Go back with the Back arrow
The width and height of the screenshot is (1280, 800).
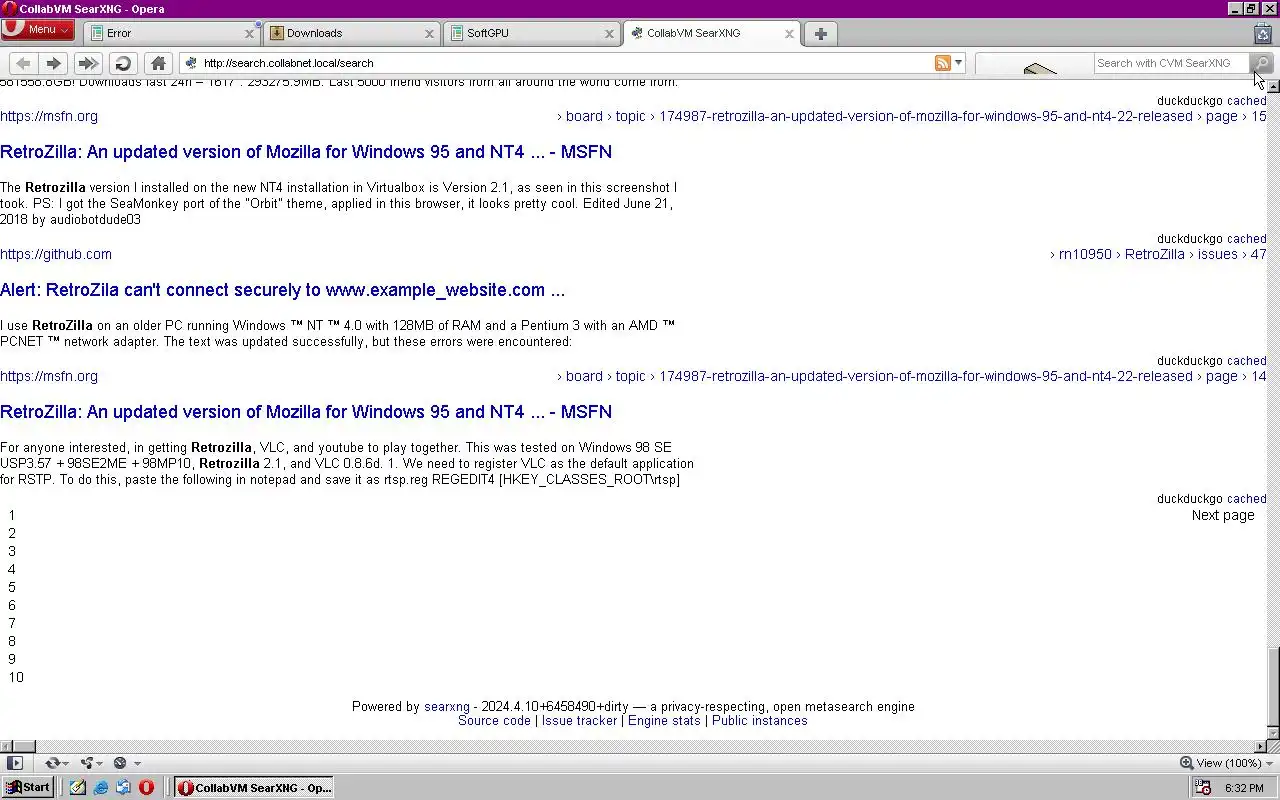(x=23, y=63)
